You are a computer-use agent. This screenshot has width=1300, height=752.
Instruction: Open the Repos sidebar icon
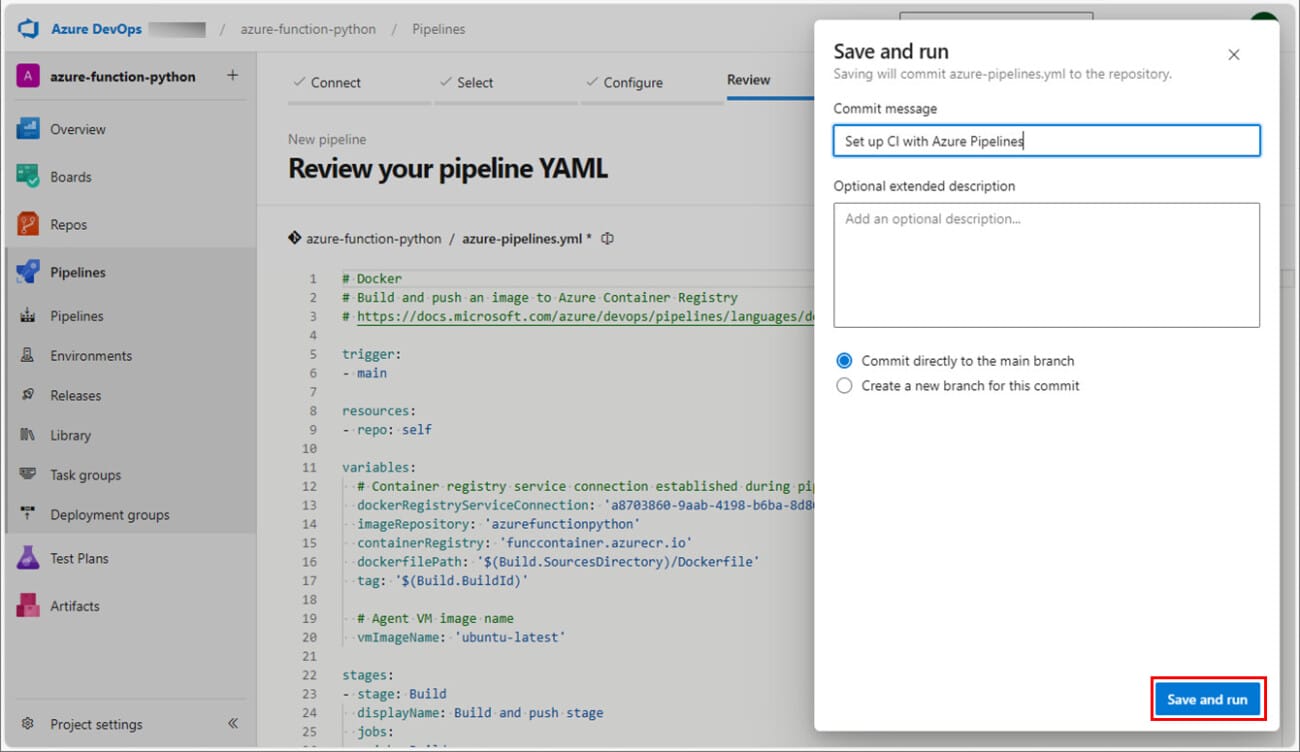[28, 224]
